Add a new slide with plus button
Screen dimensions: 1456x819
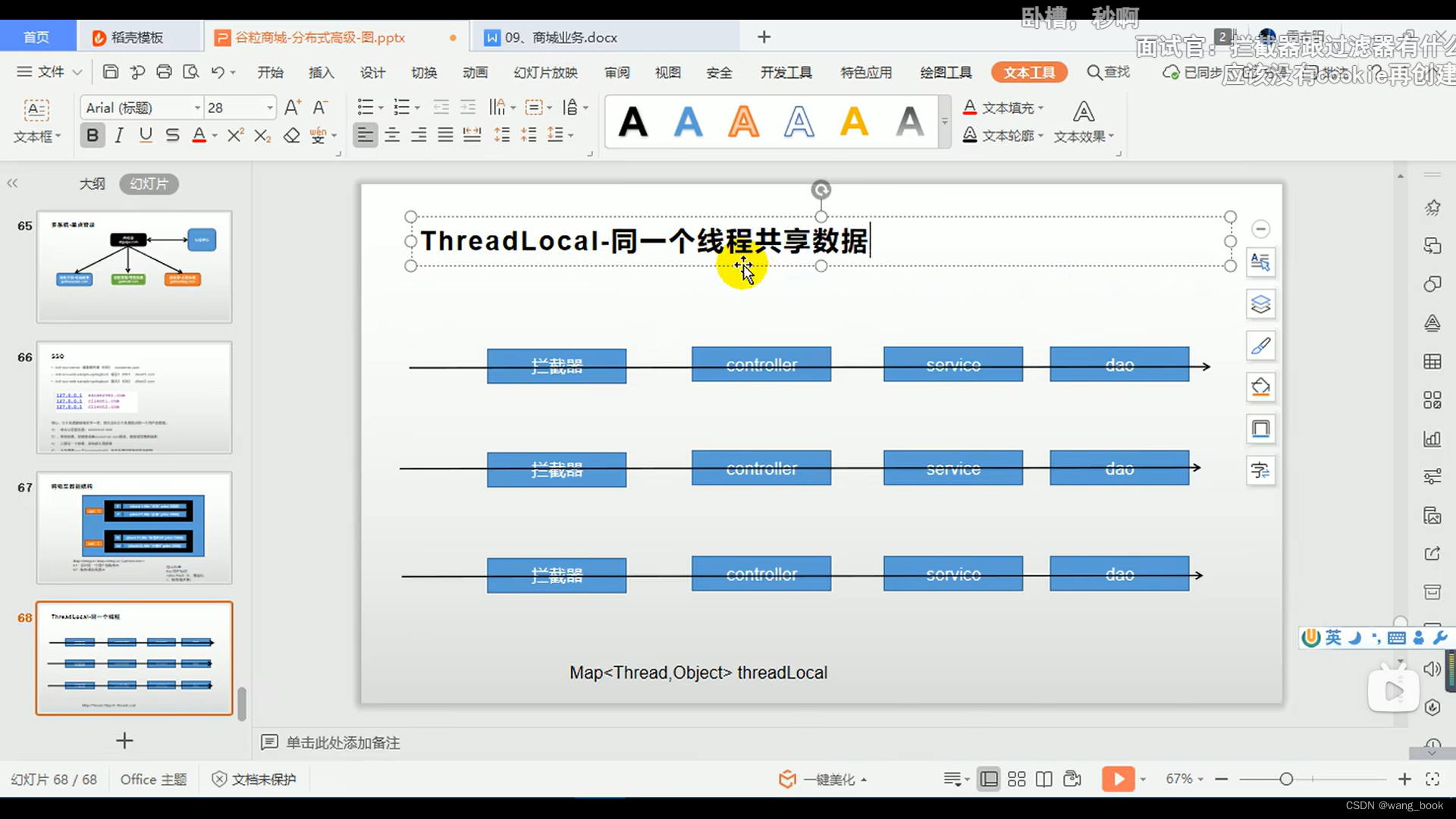pos(124,740)
